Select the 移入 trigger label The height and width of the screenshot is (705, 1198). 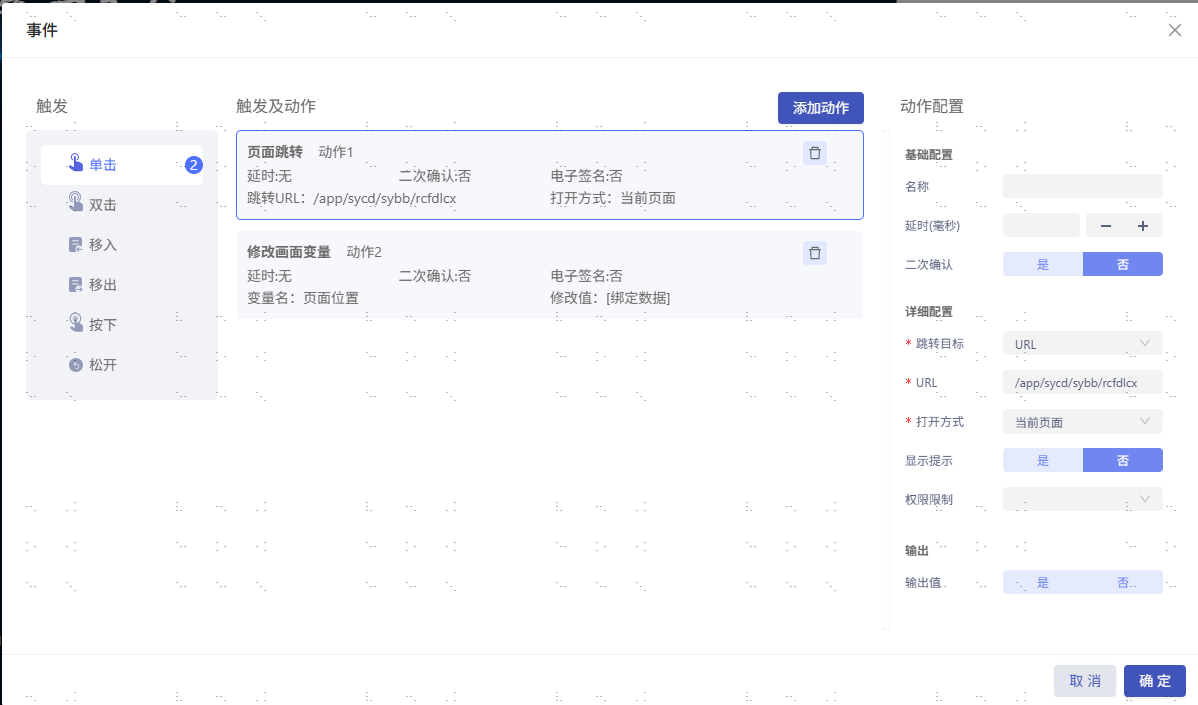102,244
